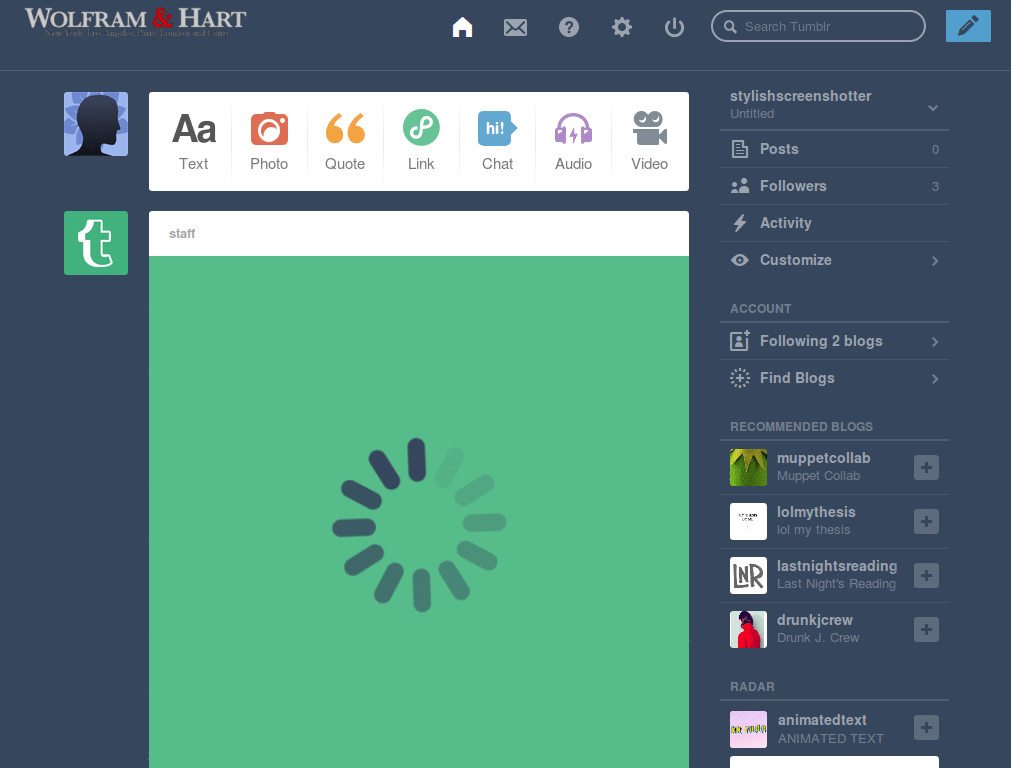
Task: Open the Home dashboard icon
Action: point(462,27)
